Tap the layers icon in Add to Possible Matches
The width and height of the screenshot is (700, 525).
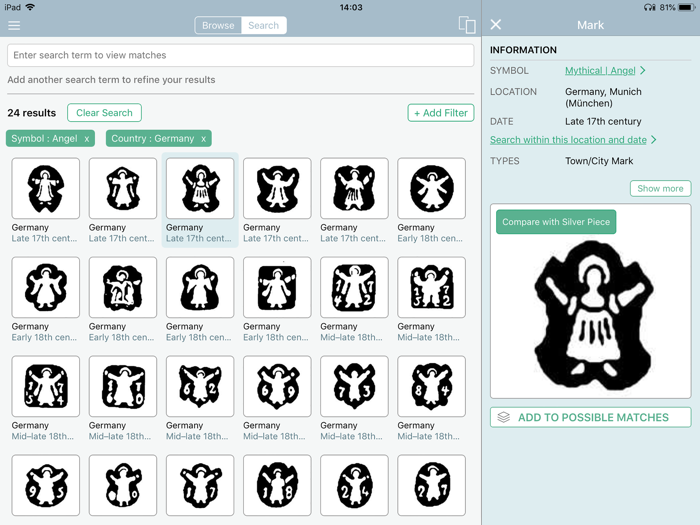(x=504, y=417)
